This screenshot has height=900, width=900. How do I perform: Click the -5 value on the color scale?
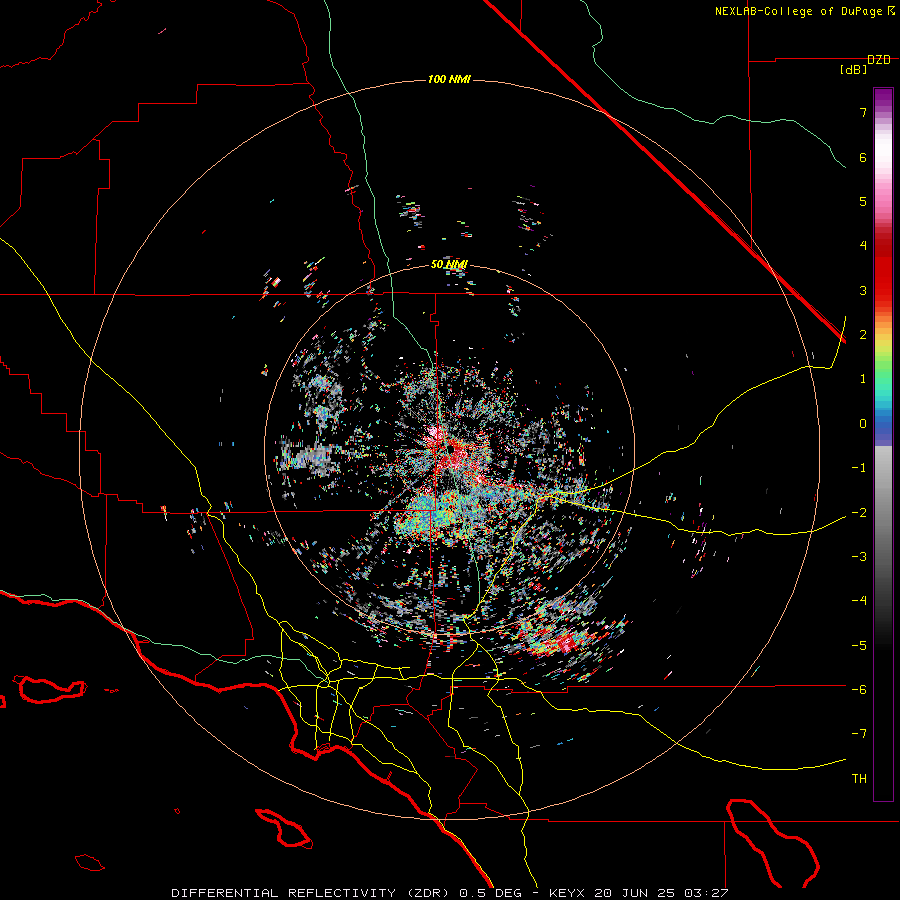[859, 645]
